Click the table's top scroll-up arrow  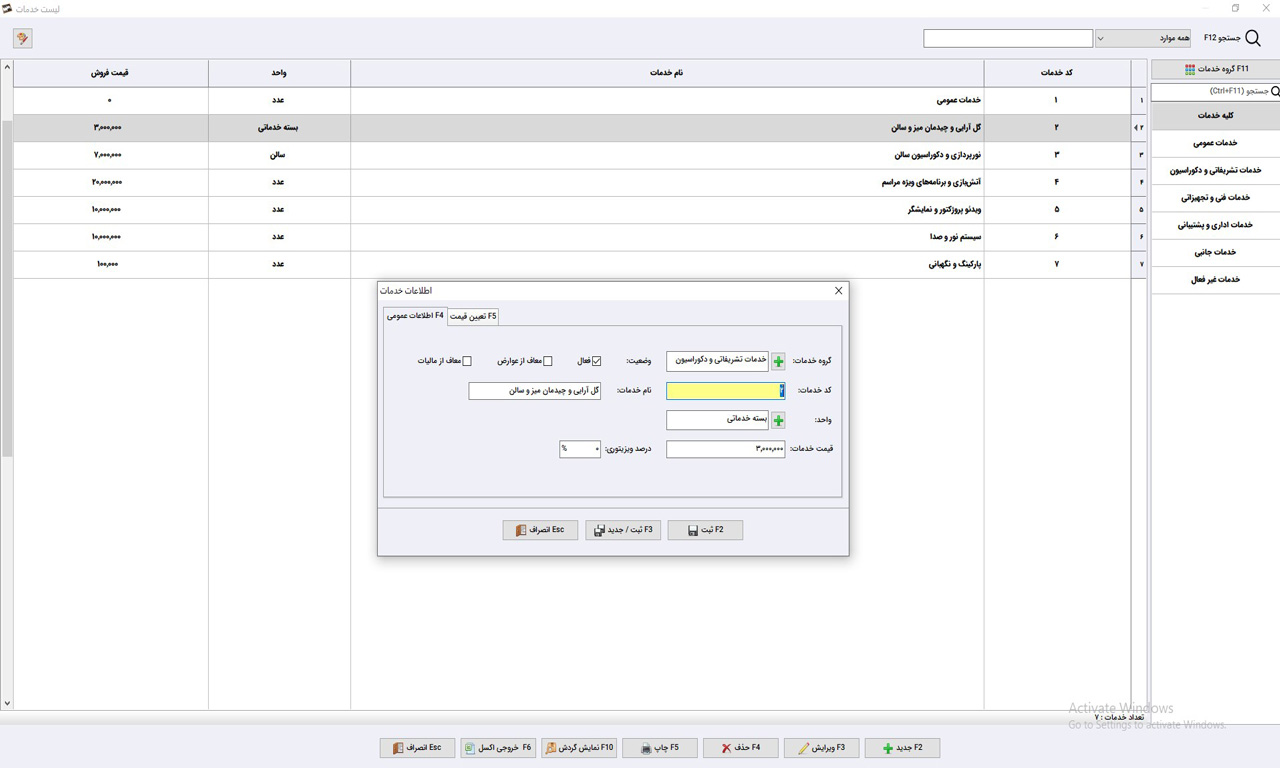pos(7,67)
